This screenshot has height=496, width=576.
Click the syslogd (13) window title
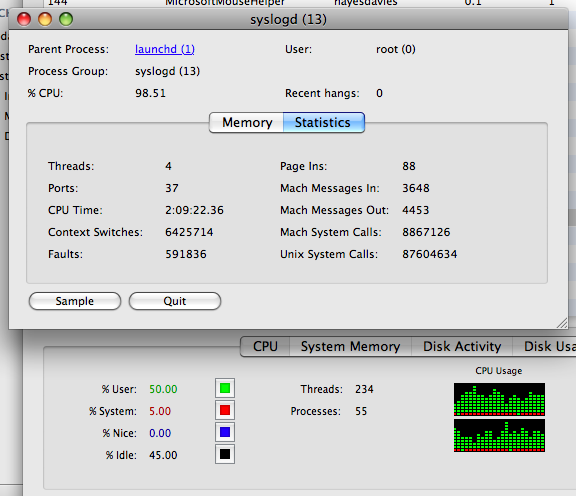click(x=288, y=19)
